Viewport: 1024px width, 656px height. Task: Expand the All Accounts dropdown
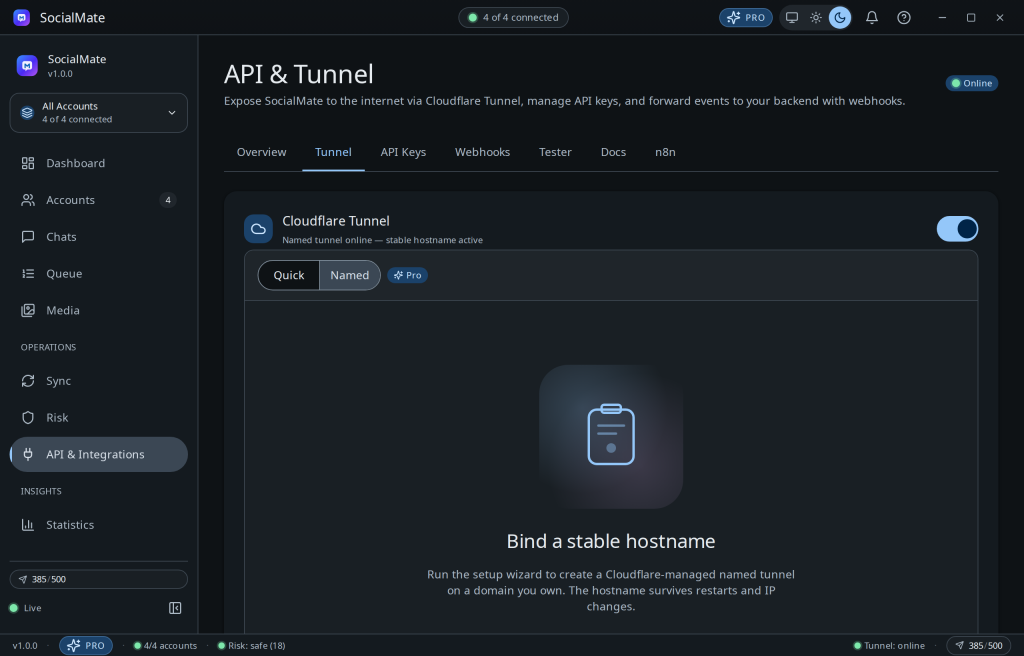[x=99, y=113]
